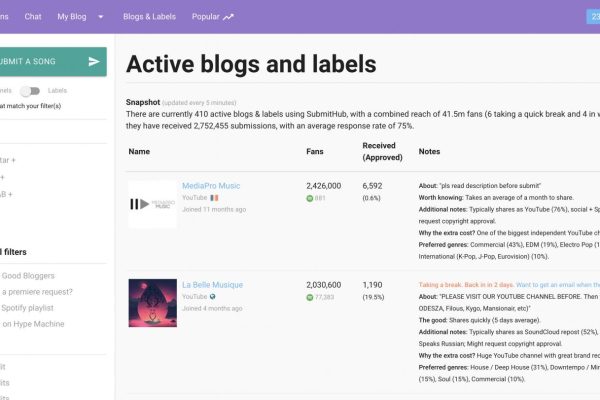The height and width of the screenshot is (400, 600).
Task: Select the Spotify playlist filter
Action: tap(27, 308)
